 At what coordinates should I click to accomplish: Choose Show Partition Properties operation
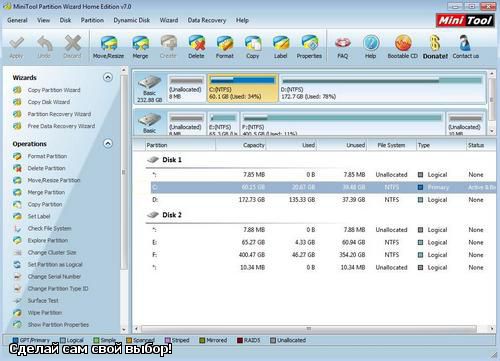point(58,324)
